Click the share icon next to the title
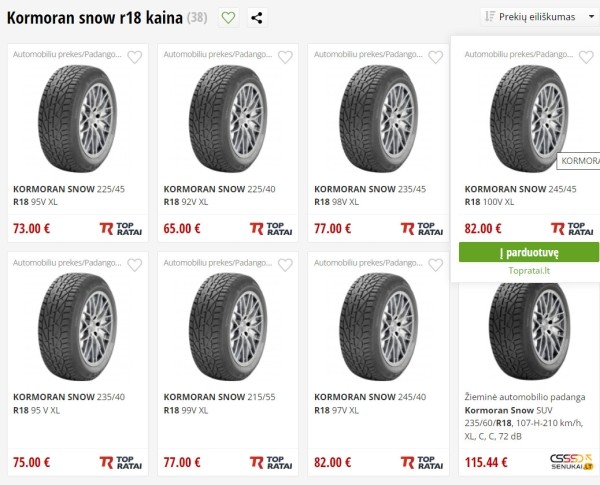Viewport: 600px width, 485px height. pos(257,17)
